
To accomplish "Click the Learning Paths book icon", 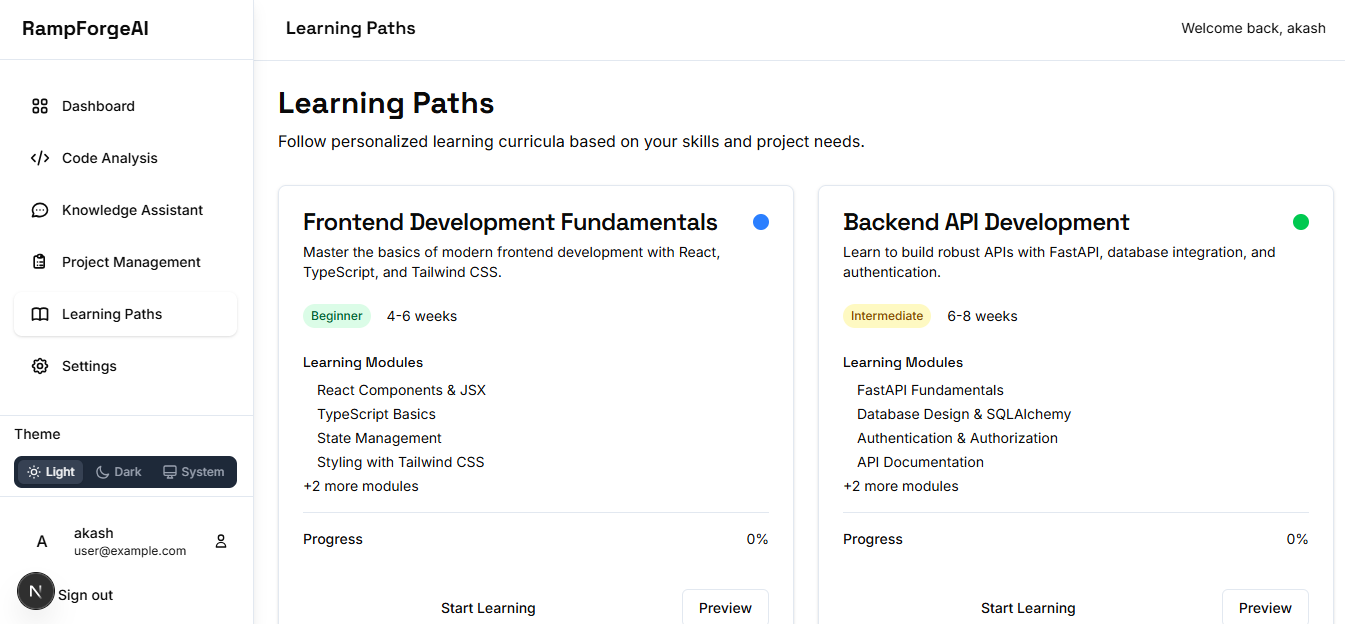I will (x=40, y=314).
